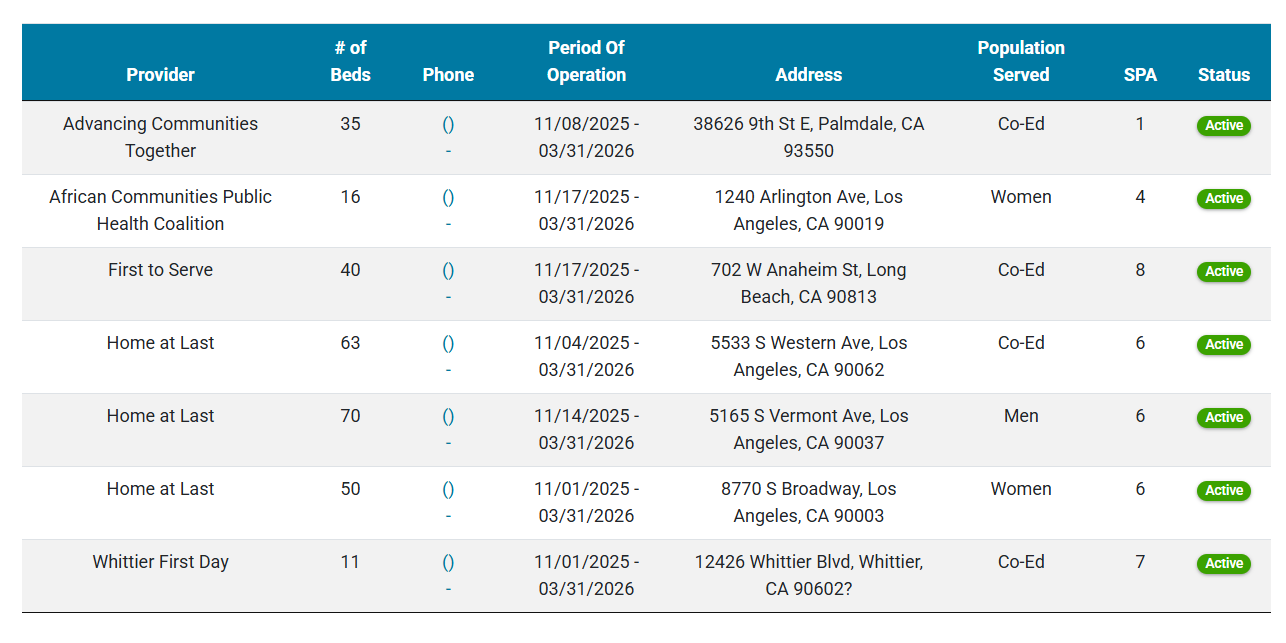
Task: Open phone link for the 63-bed Home at Last
Action: (x=448, y=344)
